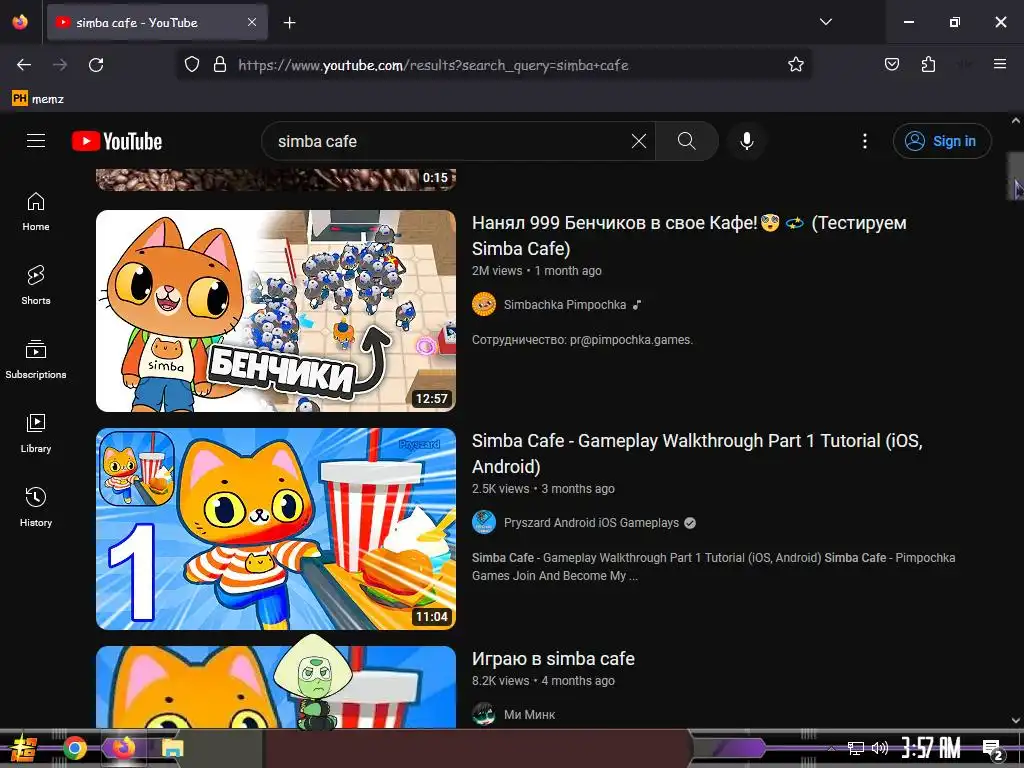The image size is (1024, 768).
Task: Open Играю в simba cafe title
Action: (x=553, y=658)
